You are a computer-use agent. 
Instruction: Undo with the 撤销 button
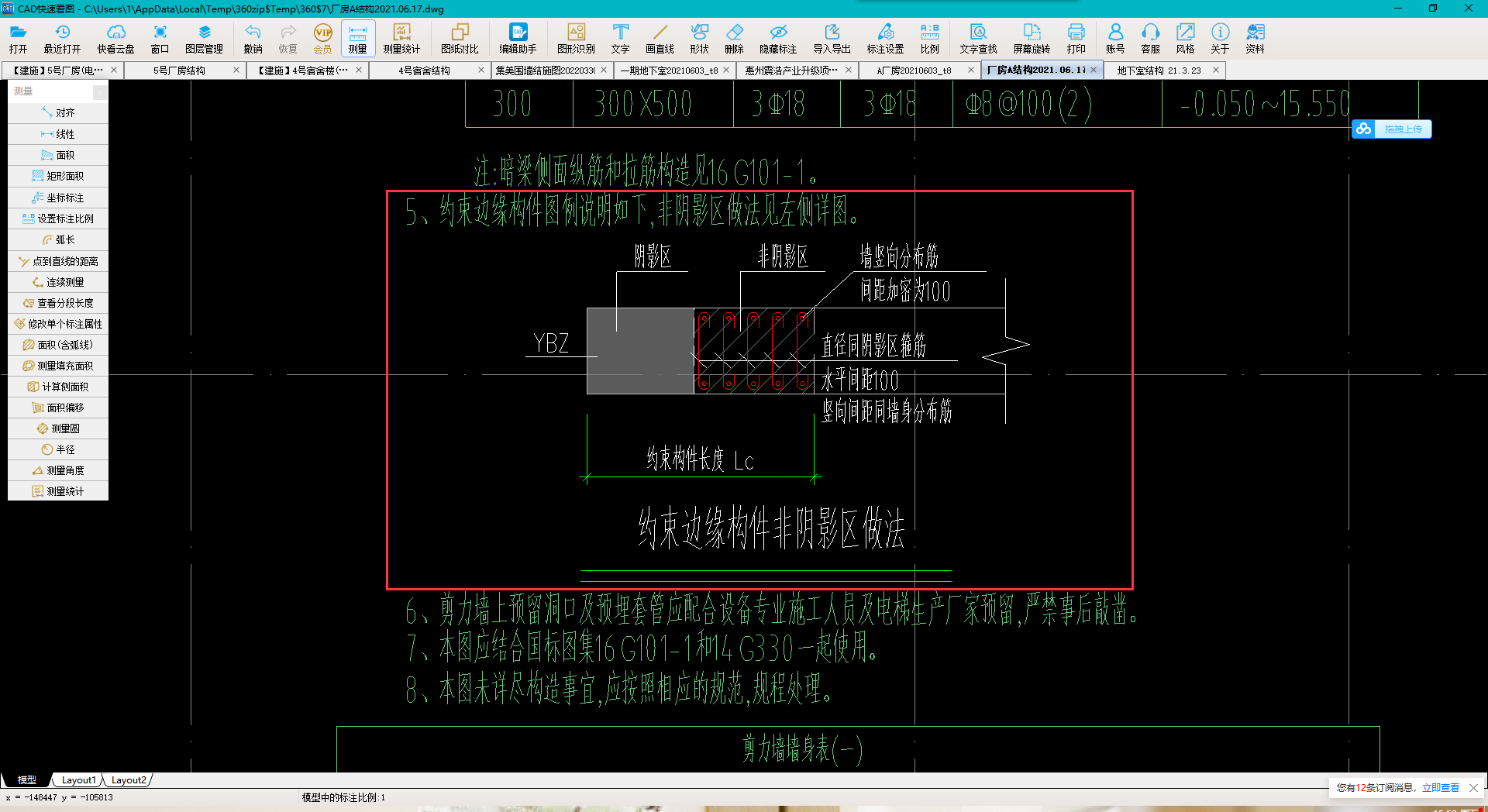click(253, 38)
